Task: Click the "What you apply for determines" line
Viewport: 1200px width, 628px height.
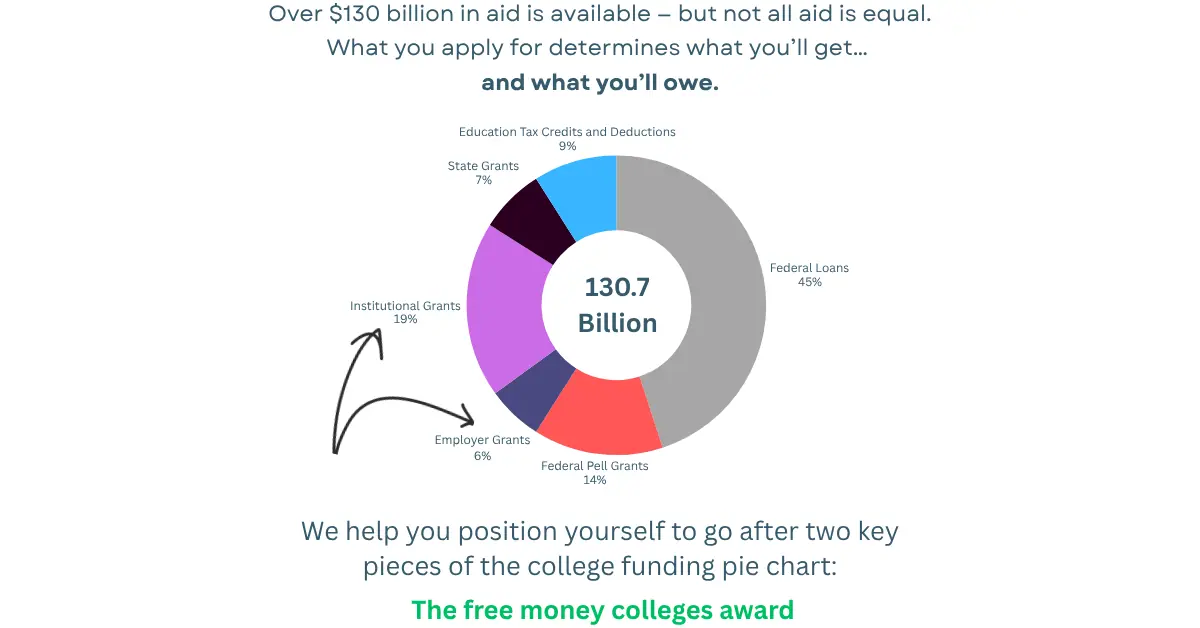Action: pos(597,48)
